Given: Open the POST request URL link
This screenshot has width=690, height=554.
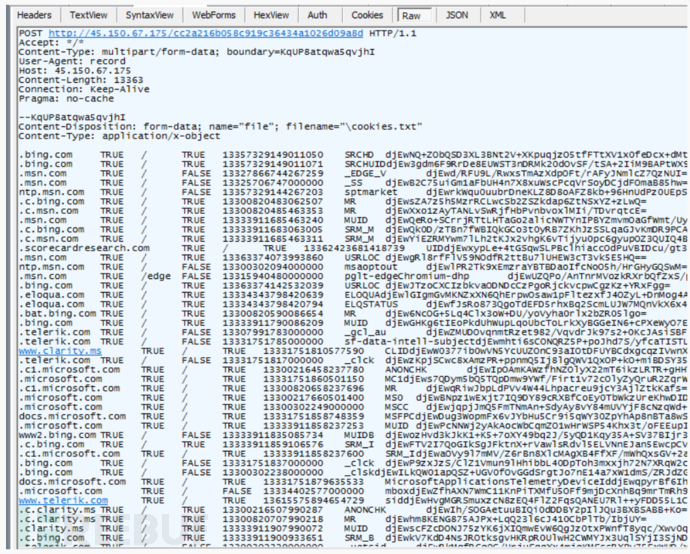Looking at the screenshot, I should [206, 33].
